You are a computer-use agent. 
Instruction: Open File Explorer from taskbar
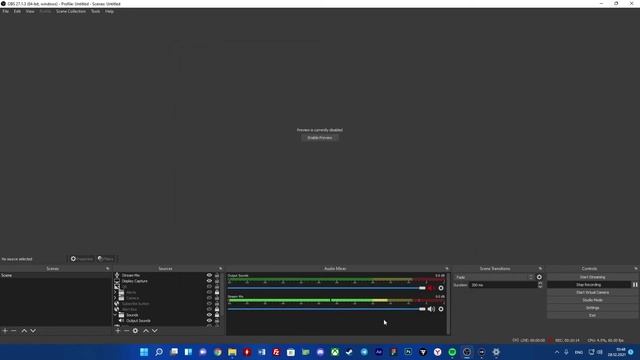(232, 352)
